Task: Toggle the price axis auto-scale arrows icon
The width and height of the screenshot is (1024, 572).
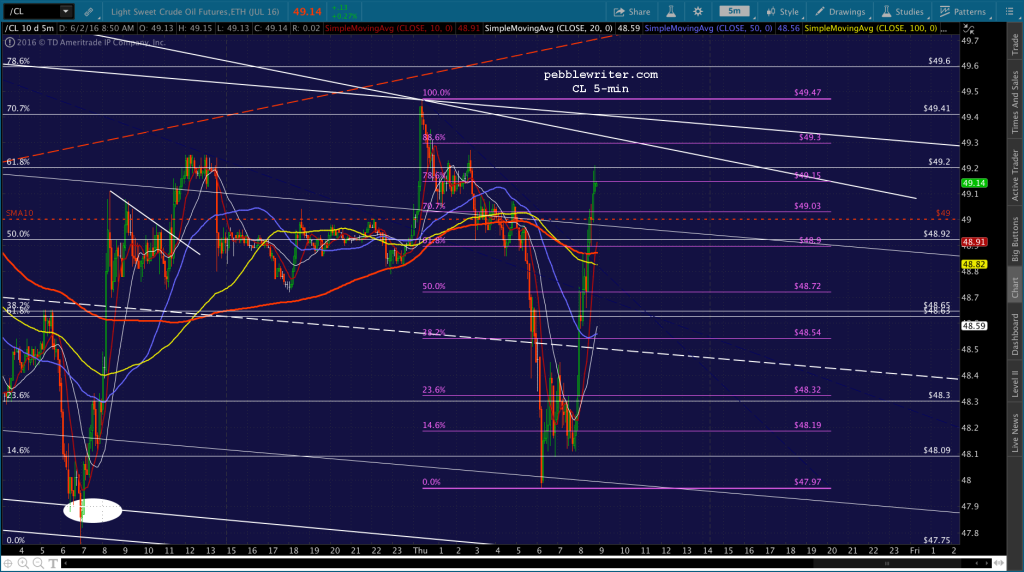Action: [968, 29]
